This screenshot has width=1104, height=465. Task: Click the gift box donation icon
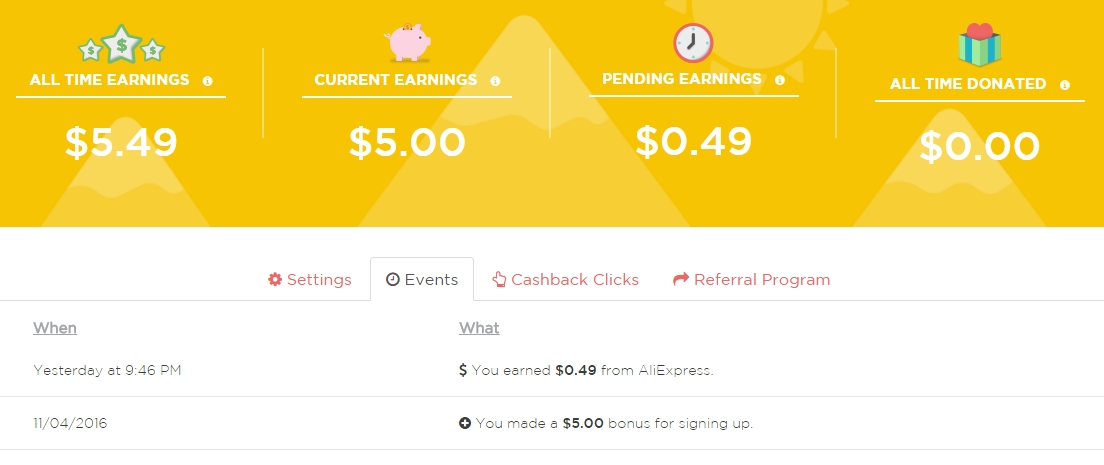(979, 46)
